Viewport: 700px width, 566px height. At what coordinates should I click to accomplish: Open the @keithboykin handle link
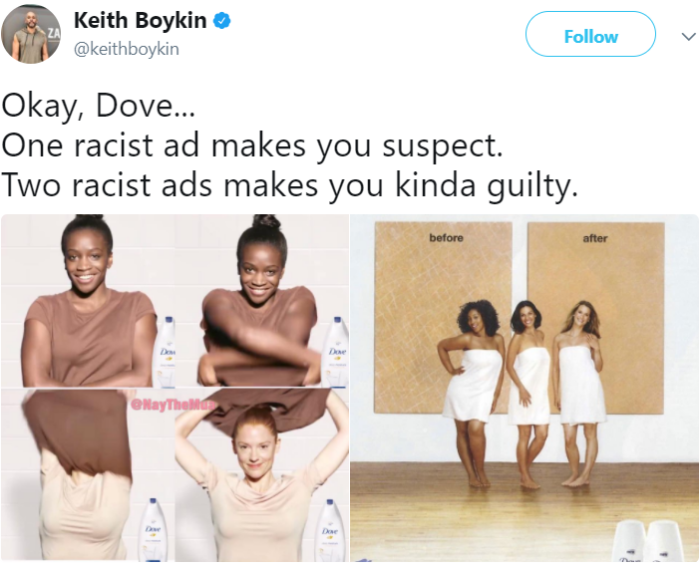click(126, 49)
